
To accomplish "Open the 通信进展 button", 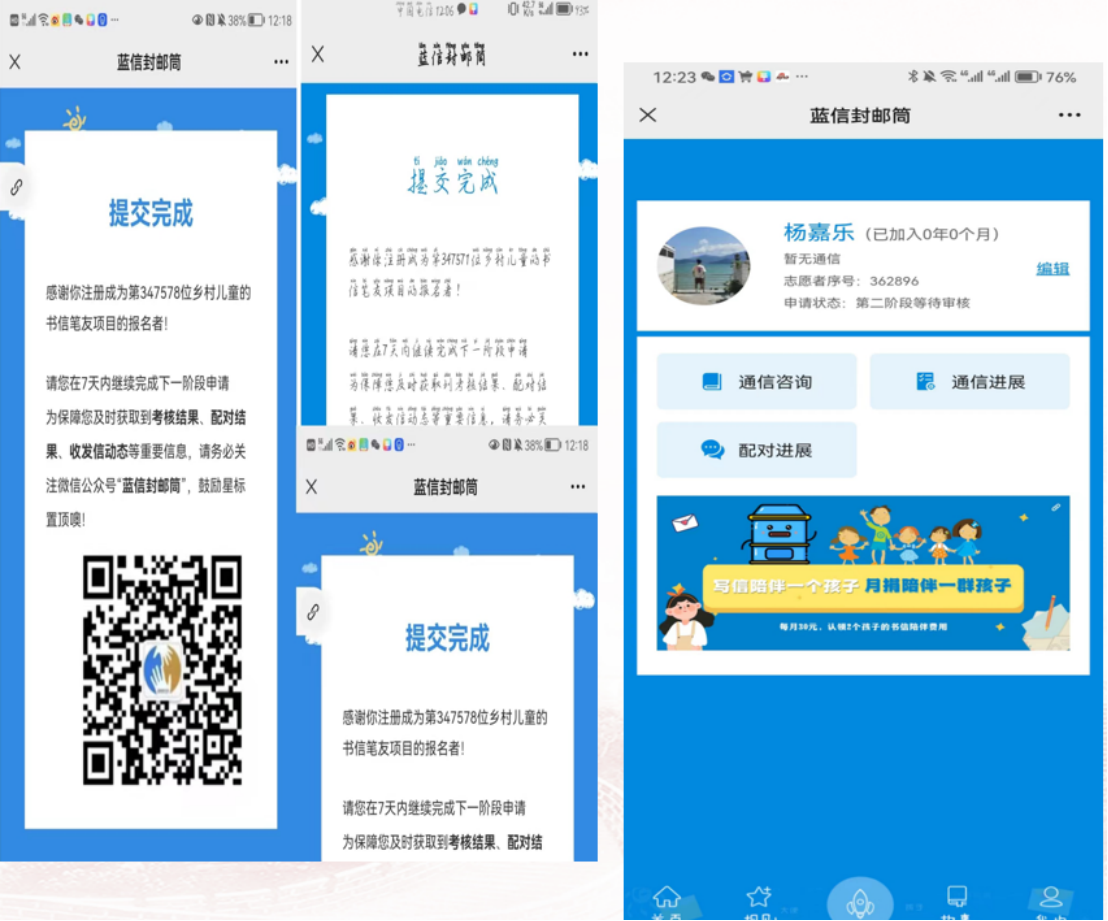I will coord(970,382).
